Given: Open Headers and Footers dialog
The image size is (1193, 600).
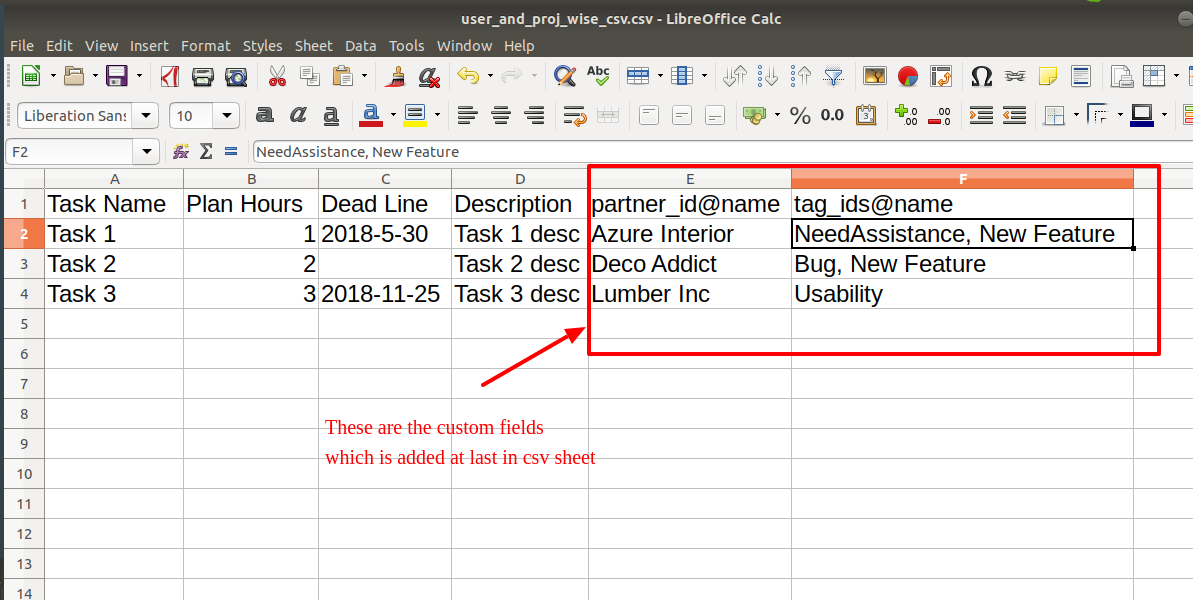Looking at the screenshot, I should click(1080, 75).
